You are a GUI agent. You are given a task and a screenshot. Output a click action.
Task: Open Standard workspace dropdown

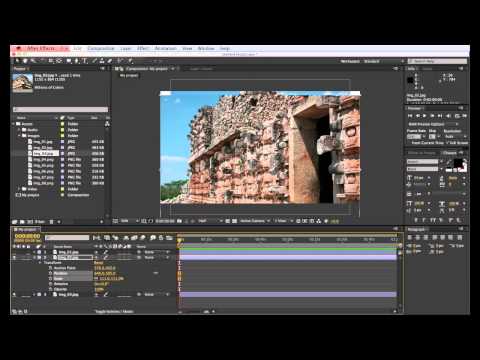click(383, 61)
